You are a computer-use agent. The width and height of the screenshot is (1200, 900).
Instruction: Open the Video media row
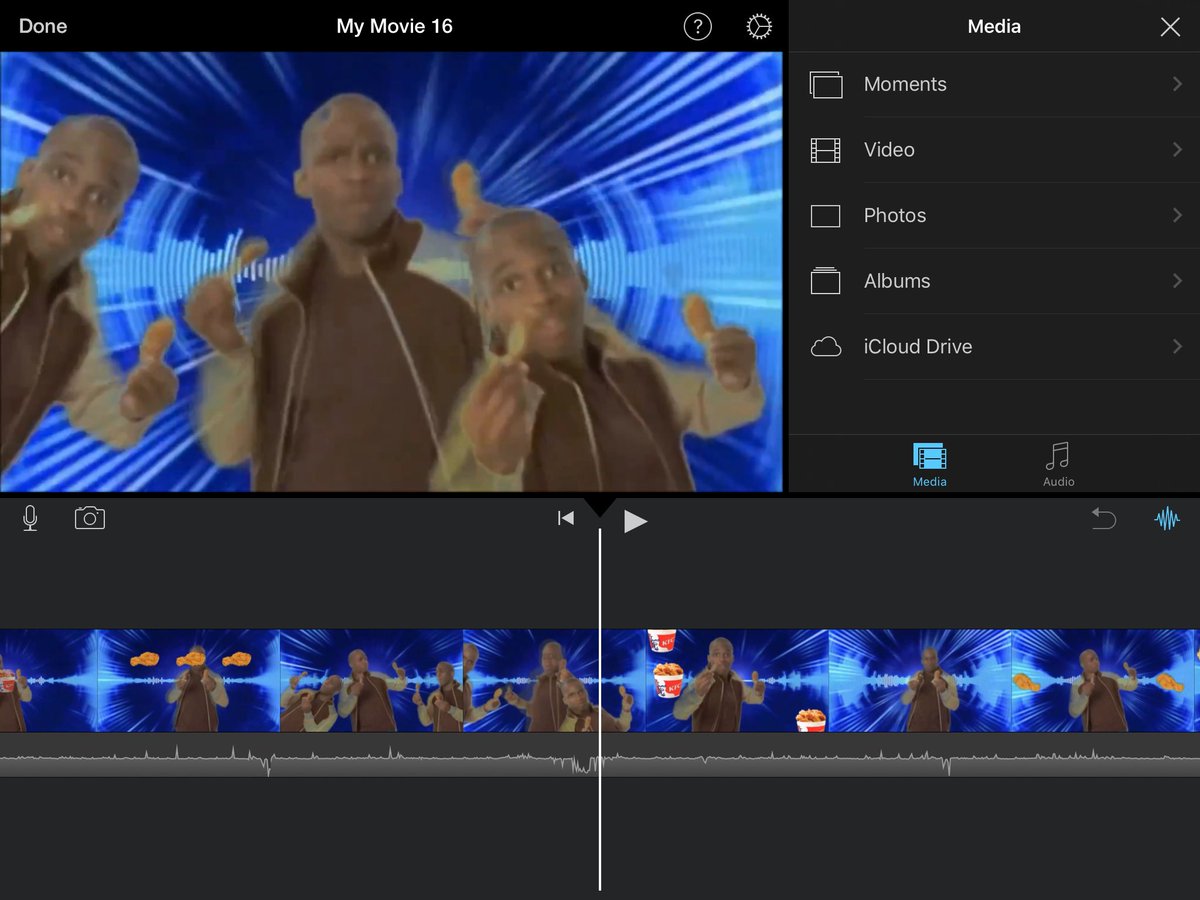tap(995, 150)
